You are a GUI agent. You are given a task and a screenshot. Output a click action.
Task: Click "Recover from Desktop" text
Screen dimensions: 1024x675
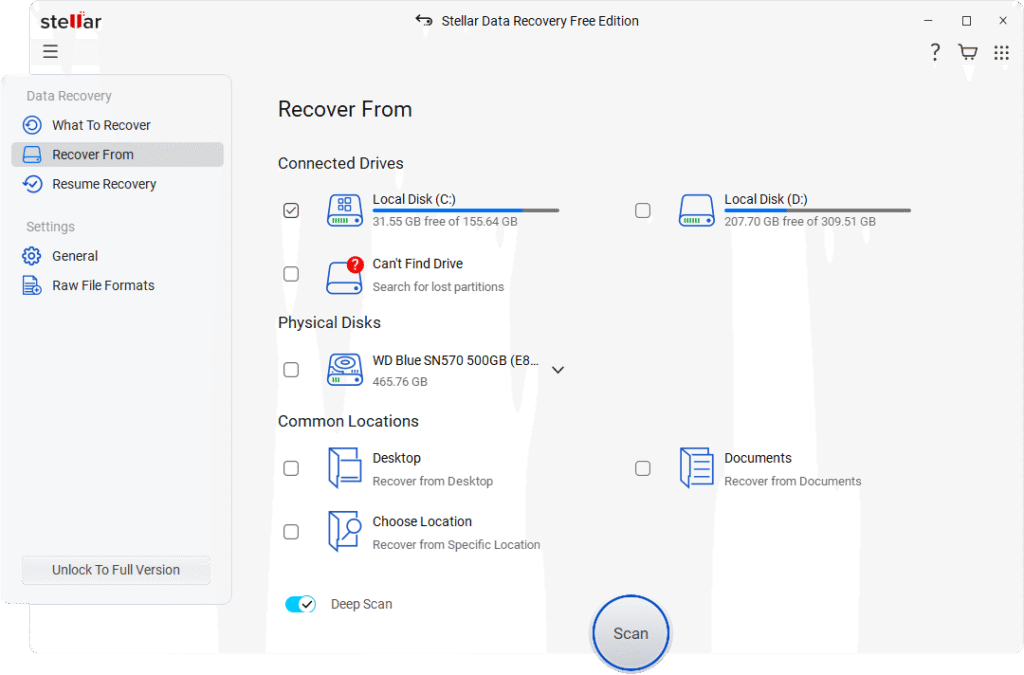[432, 481]
